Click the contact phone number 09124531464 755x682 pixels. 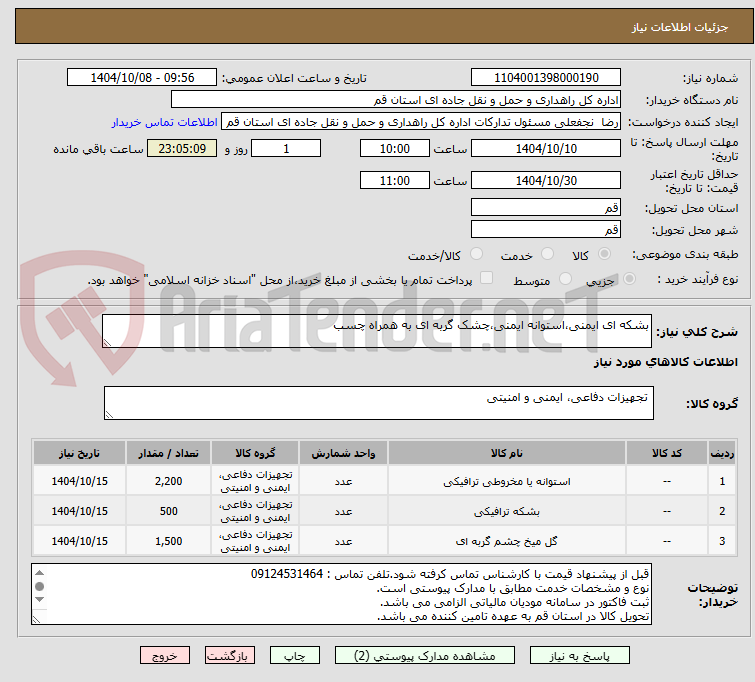(287, 574)
